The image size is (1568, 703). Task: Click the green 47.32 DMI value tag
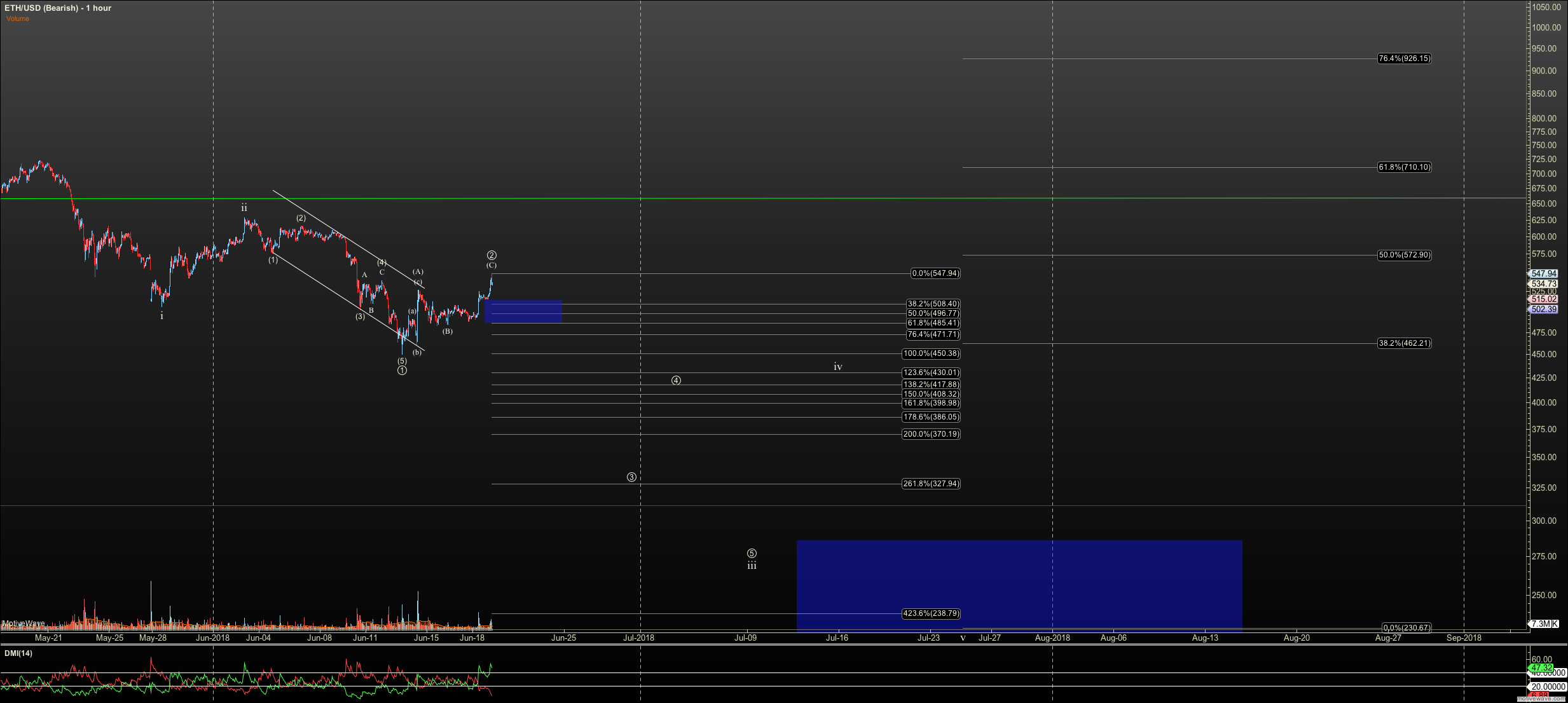point(1541,668)
